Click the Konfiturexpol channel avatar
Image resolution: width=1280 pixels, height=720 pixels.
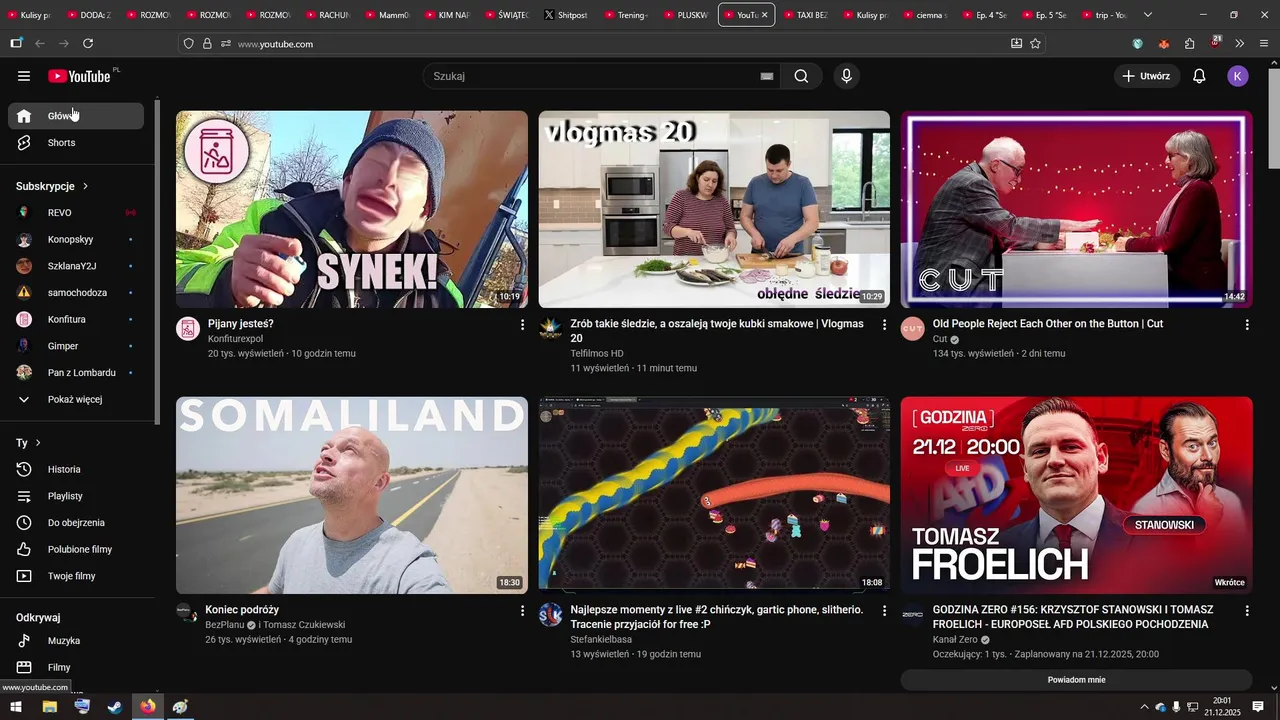tap(188, 329)
